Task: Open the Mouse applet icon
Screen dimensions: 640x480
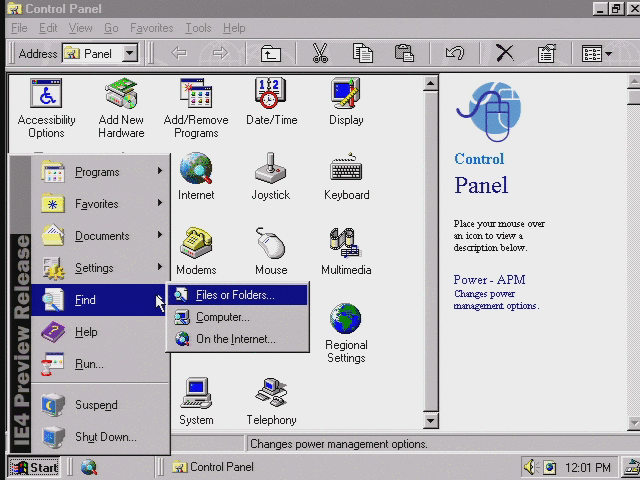Action: click(271, 251)
